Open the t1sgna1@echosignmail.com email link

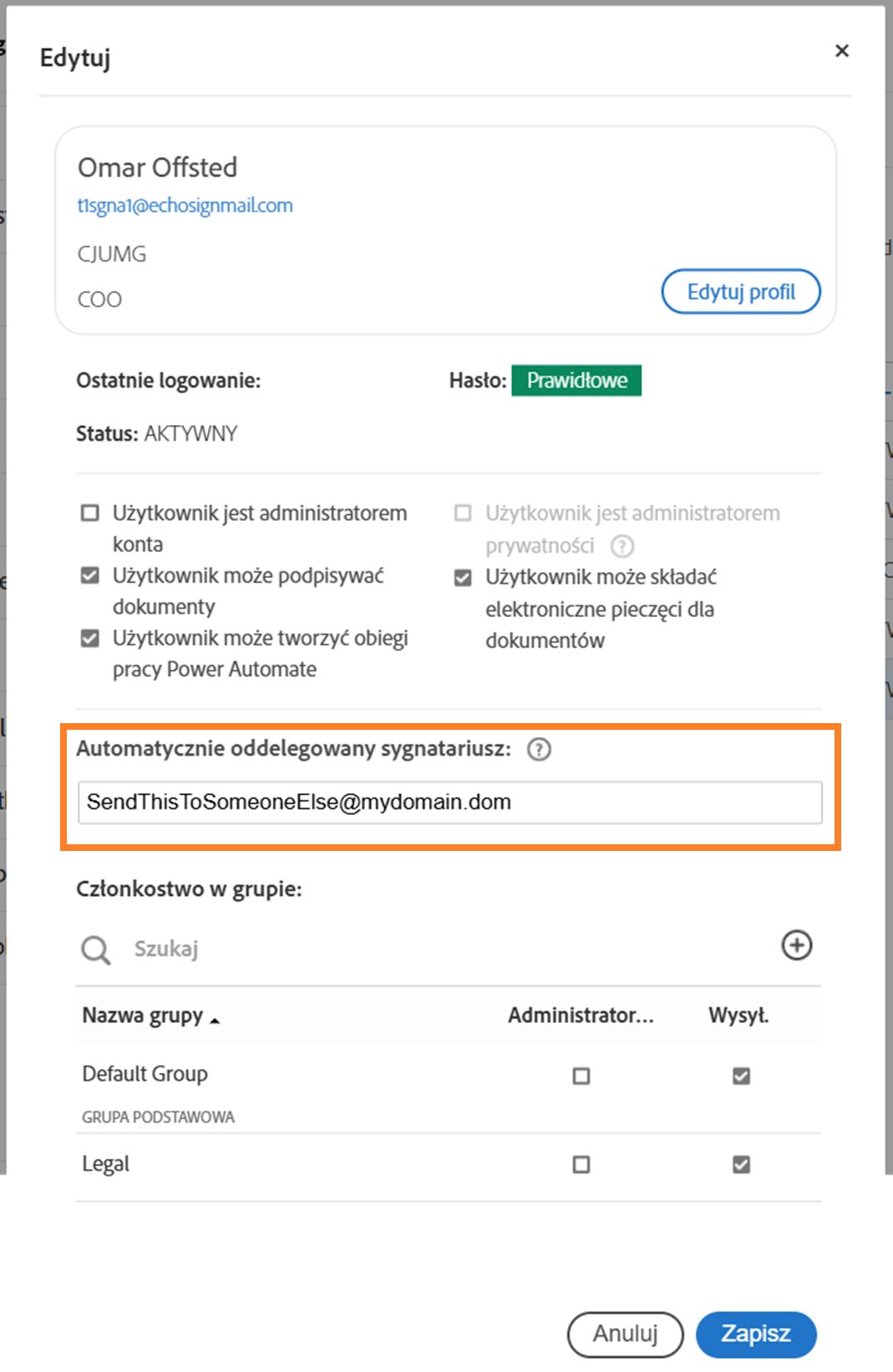185,205
